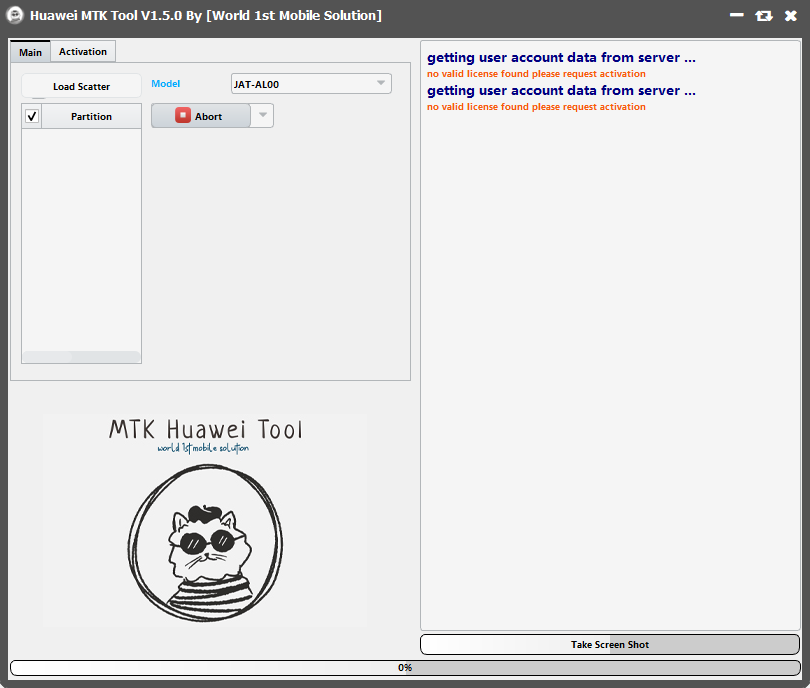Click the Model label
The width and height of the screenshot is (810, 688).
pyautogui.click(x=165, y=84)
